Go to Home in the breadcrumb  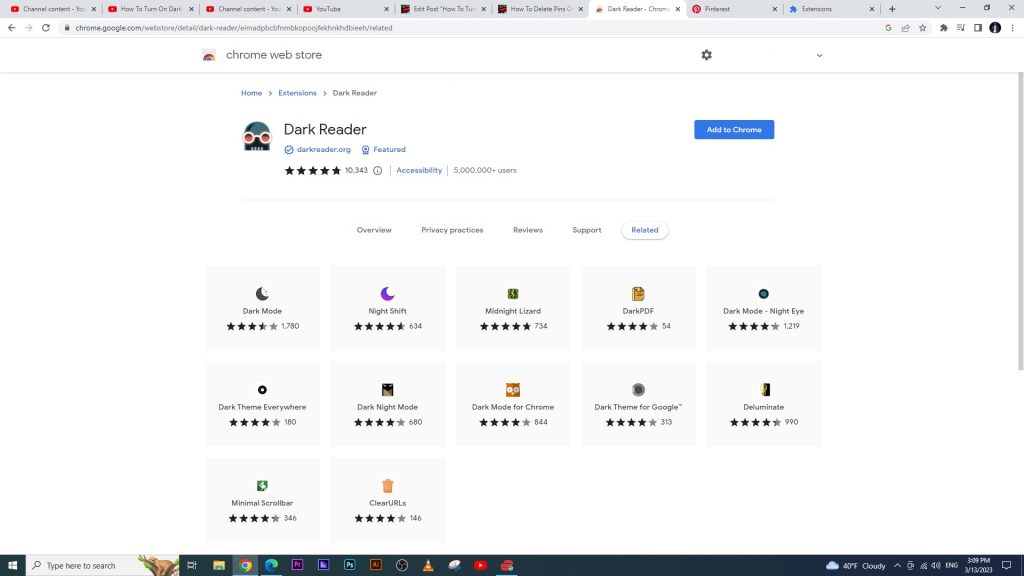(x=251, y=93)
